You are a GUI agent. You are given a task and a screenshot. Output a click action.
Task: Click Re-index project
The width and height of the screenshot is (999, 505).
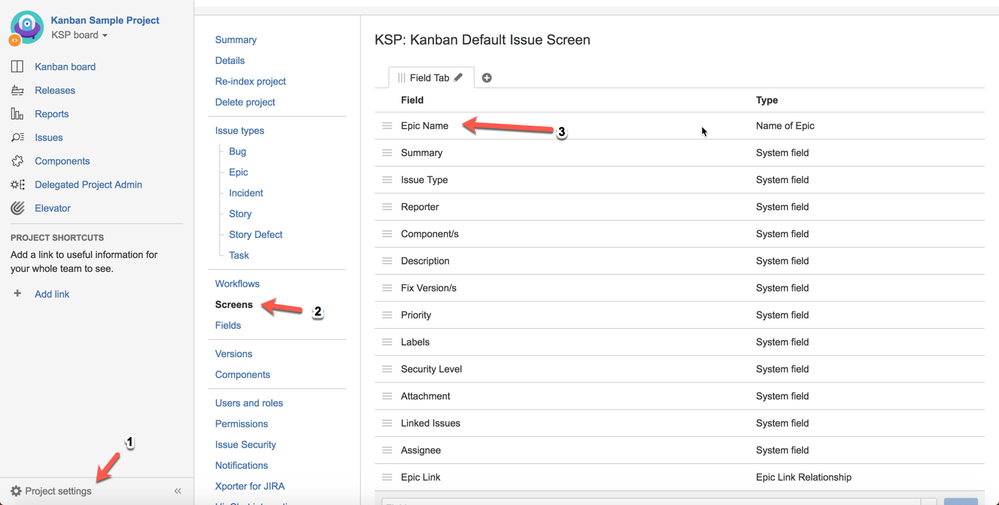point(250,82)
